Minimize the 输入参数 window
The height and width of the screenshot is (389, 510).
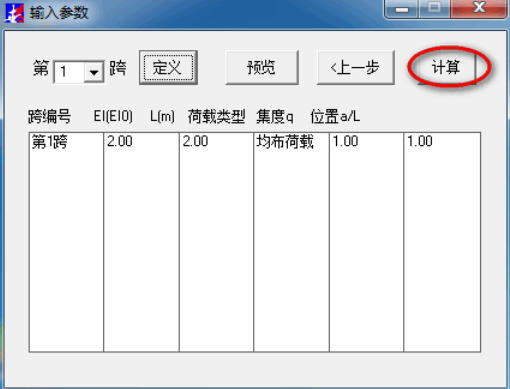coord(402,9)
